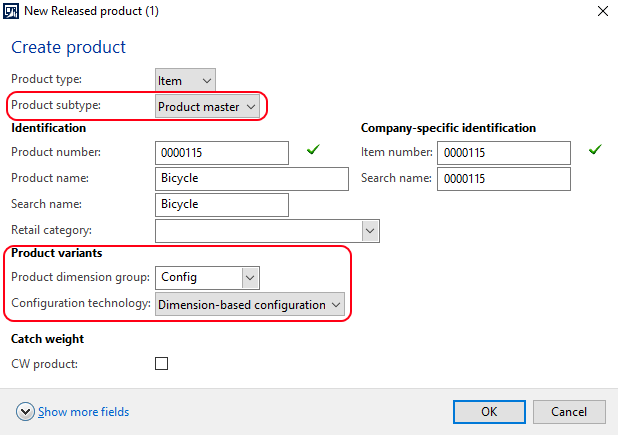Click the Dynamics AX app icon in title bar
Image resolution: width=618 pixels, height=435 pixels.
click(x=11, y=11)
